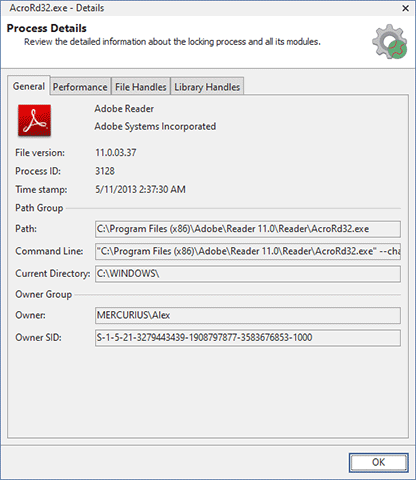This screenshot has height=480, width=416.
Task: Switch to the Library Handles tab
Action: [x=207, y=87]
